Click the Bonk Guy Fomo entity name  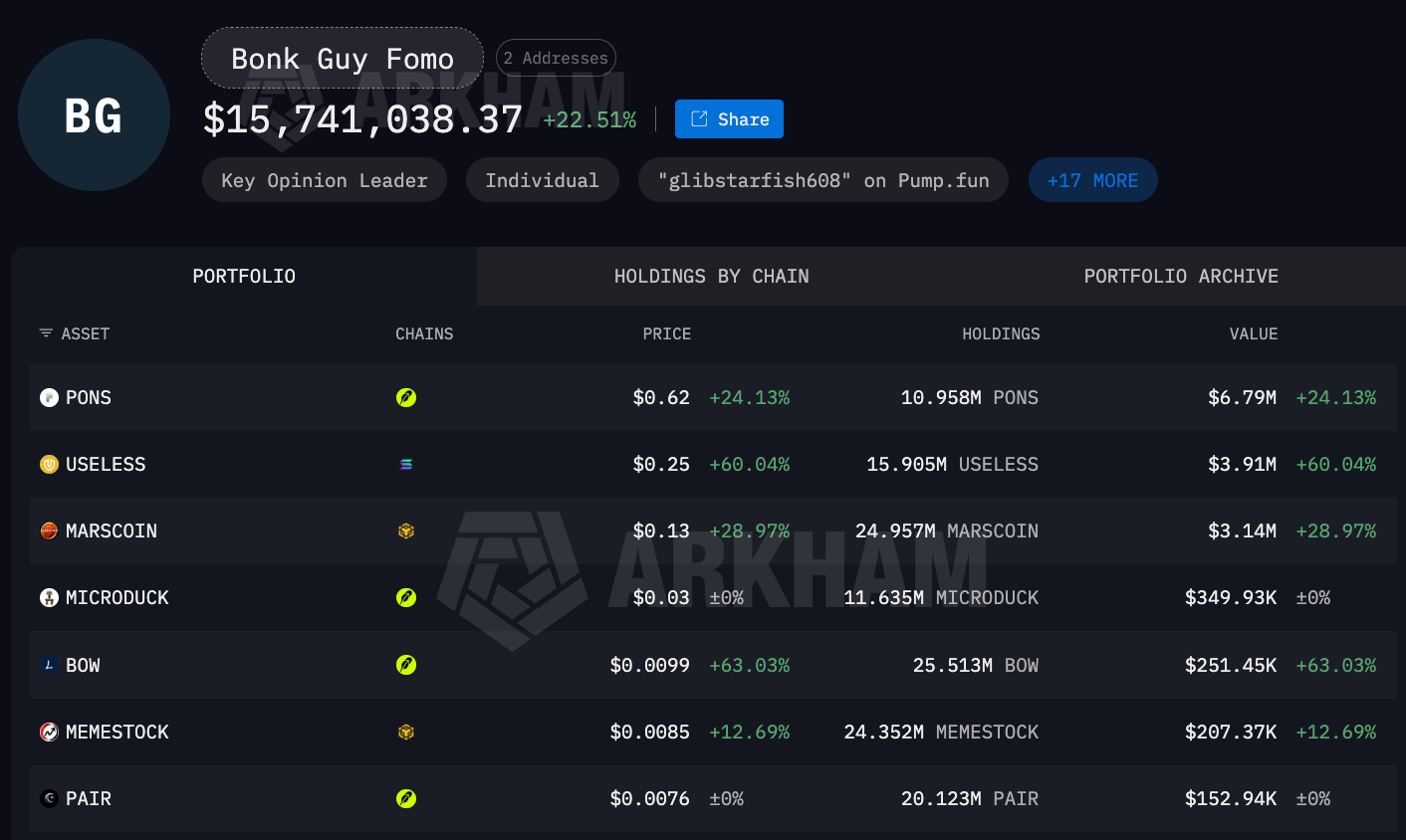tap(343, 58)
